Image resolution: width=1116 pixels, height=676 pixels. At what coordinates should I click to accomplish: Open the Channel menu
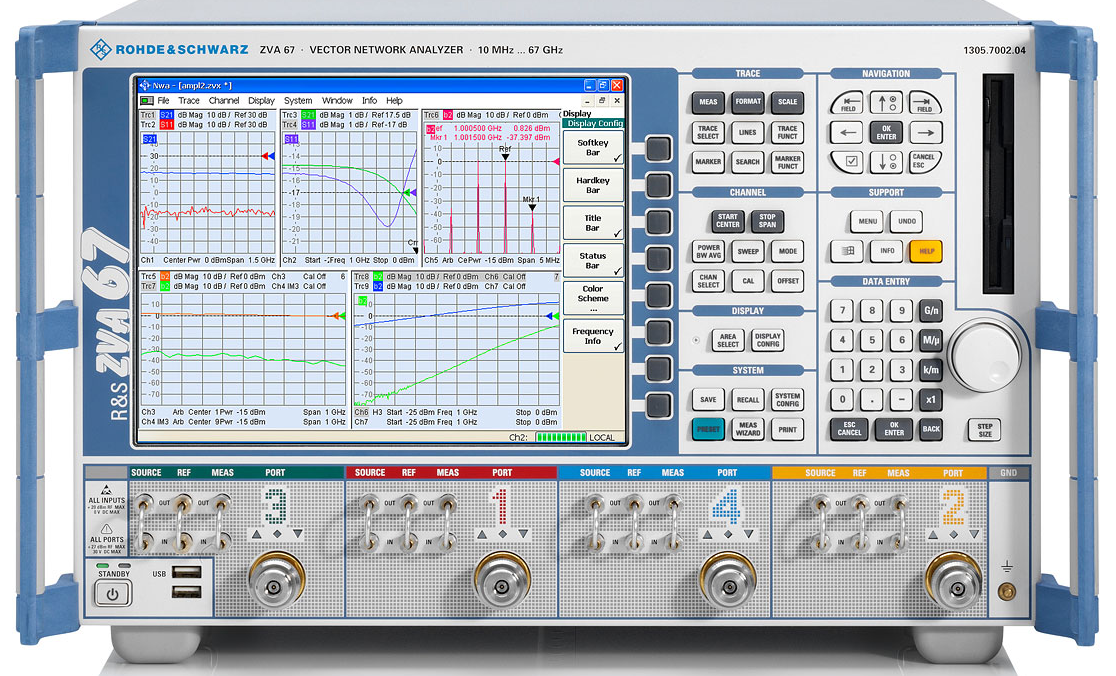pos(223,101)
